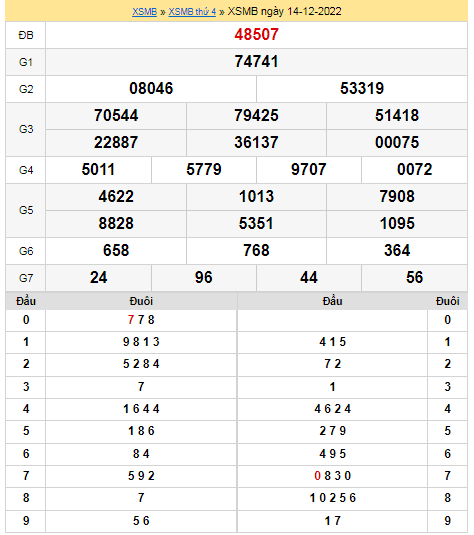Click head digits '0 8 3 0'
This screenshot has height=535, width=474.
pos(332,476)
